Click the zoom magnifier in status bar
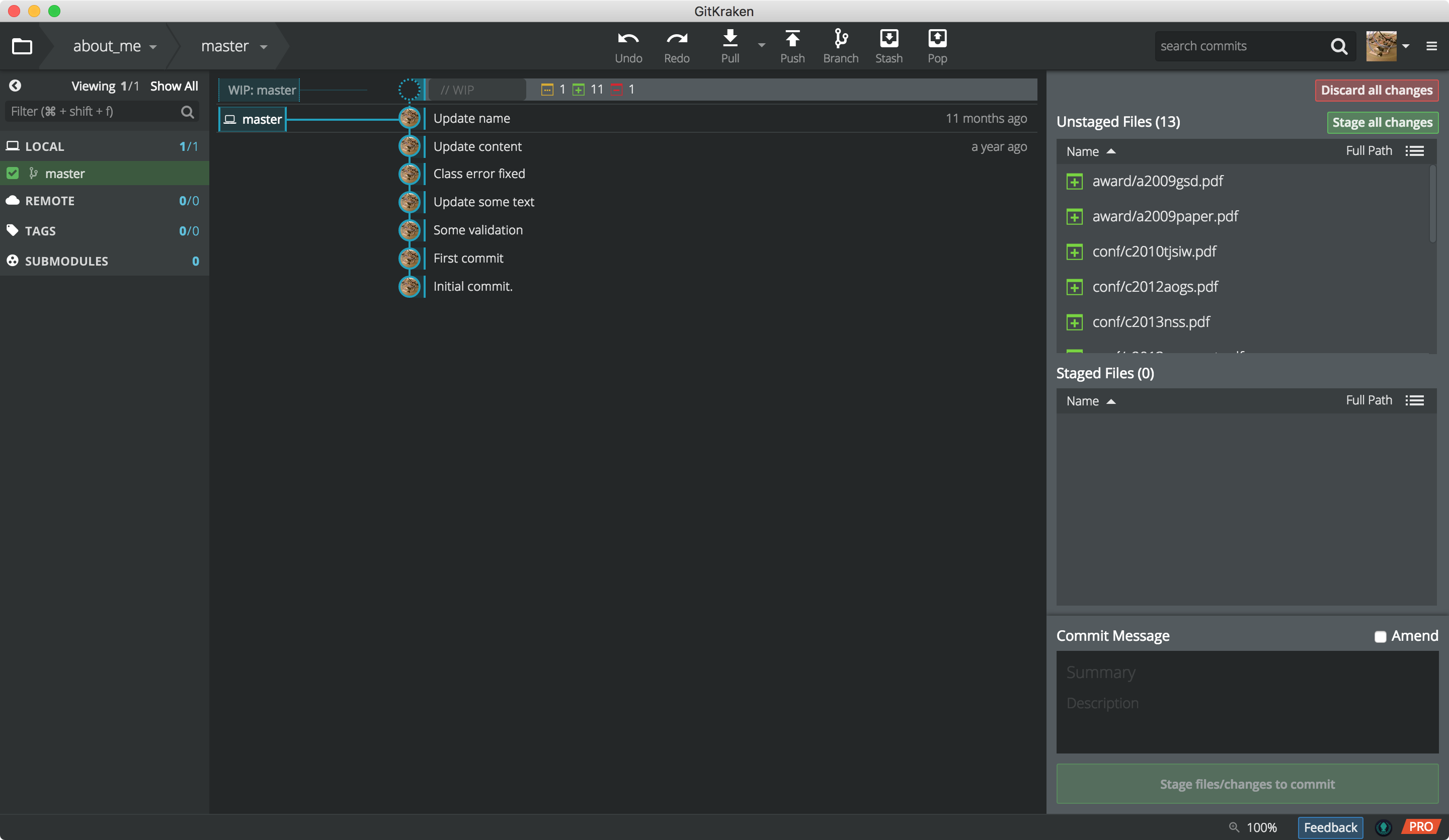Screen dimensions: 1449x840 [1233, 827]
